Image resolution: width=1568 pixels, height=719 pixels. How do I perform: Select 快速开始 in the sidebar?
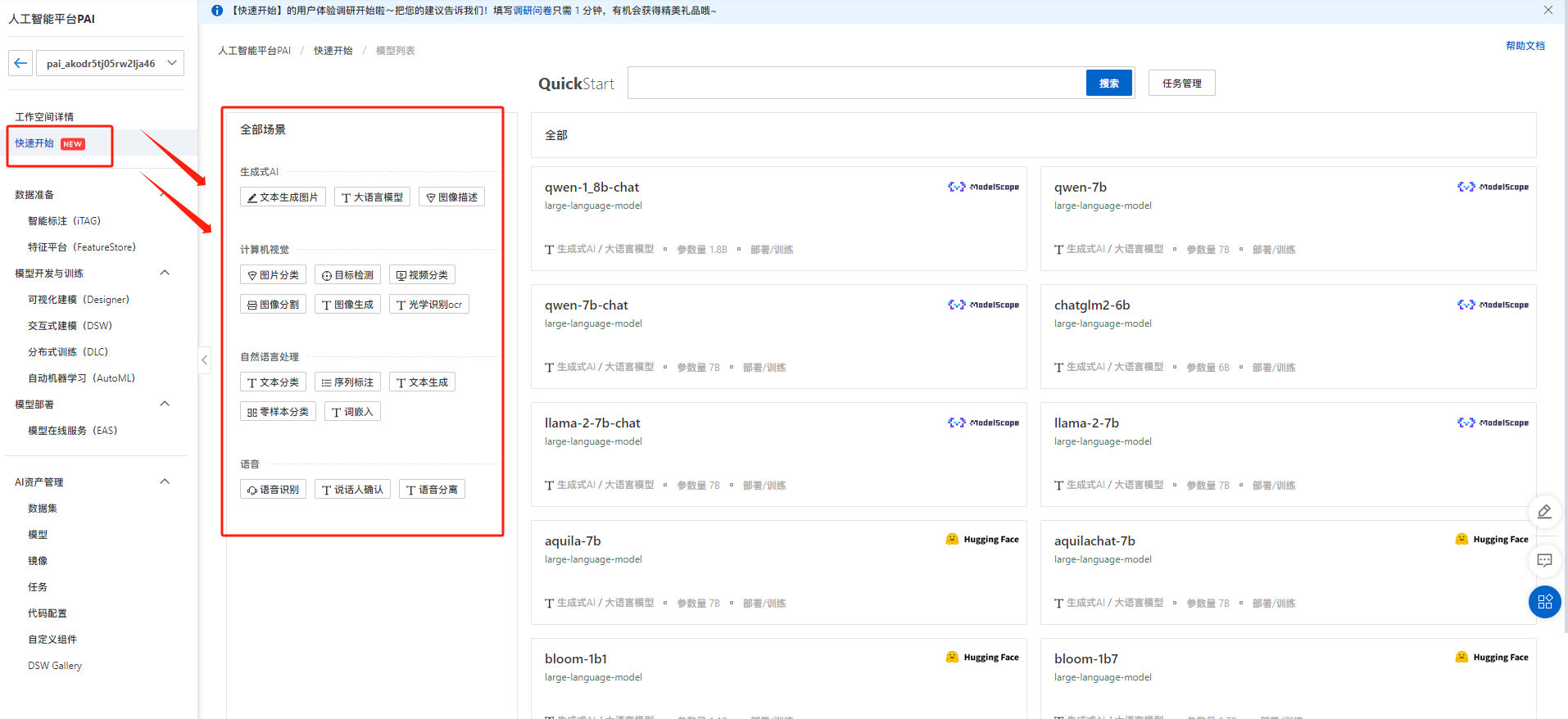[x=34, y=143]
